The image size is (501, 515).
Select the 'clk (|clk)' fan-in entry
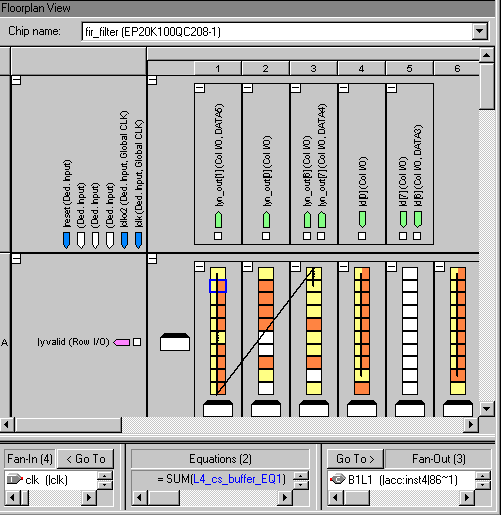[46, 480]
